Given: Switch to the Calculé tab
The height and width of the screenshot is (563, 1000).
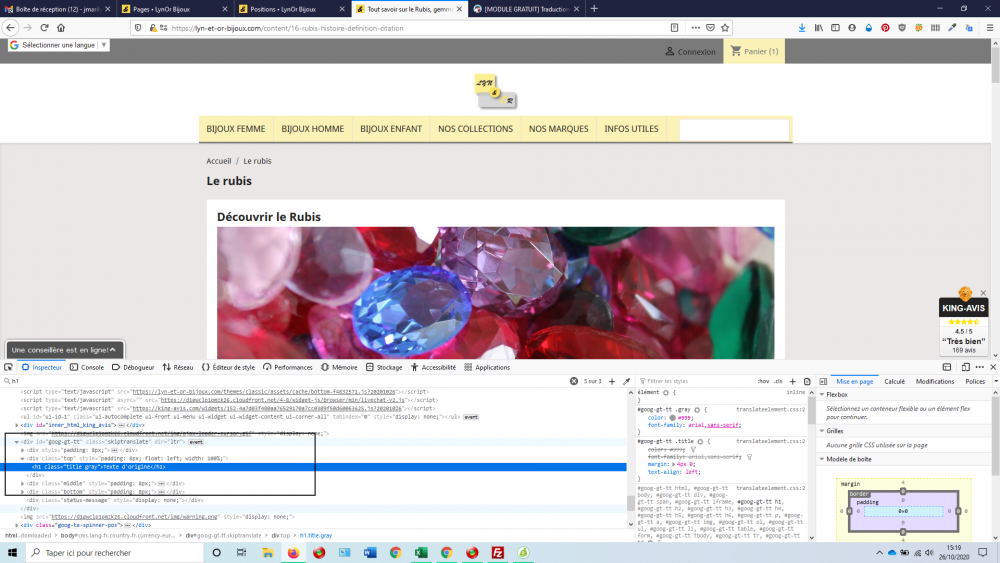Looking at the screenshot, I should pos(894,381).
